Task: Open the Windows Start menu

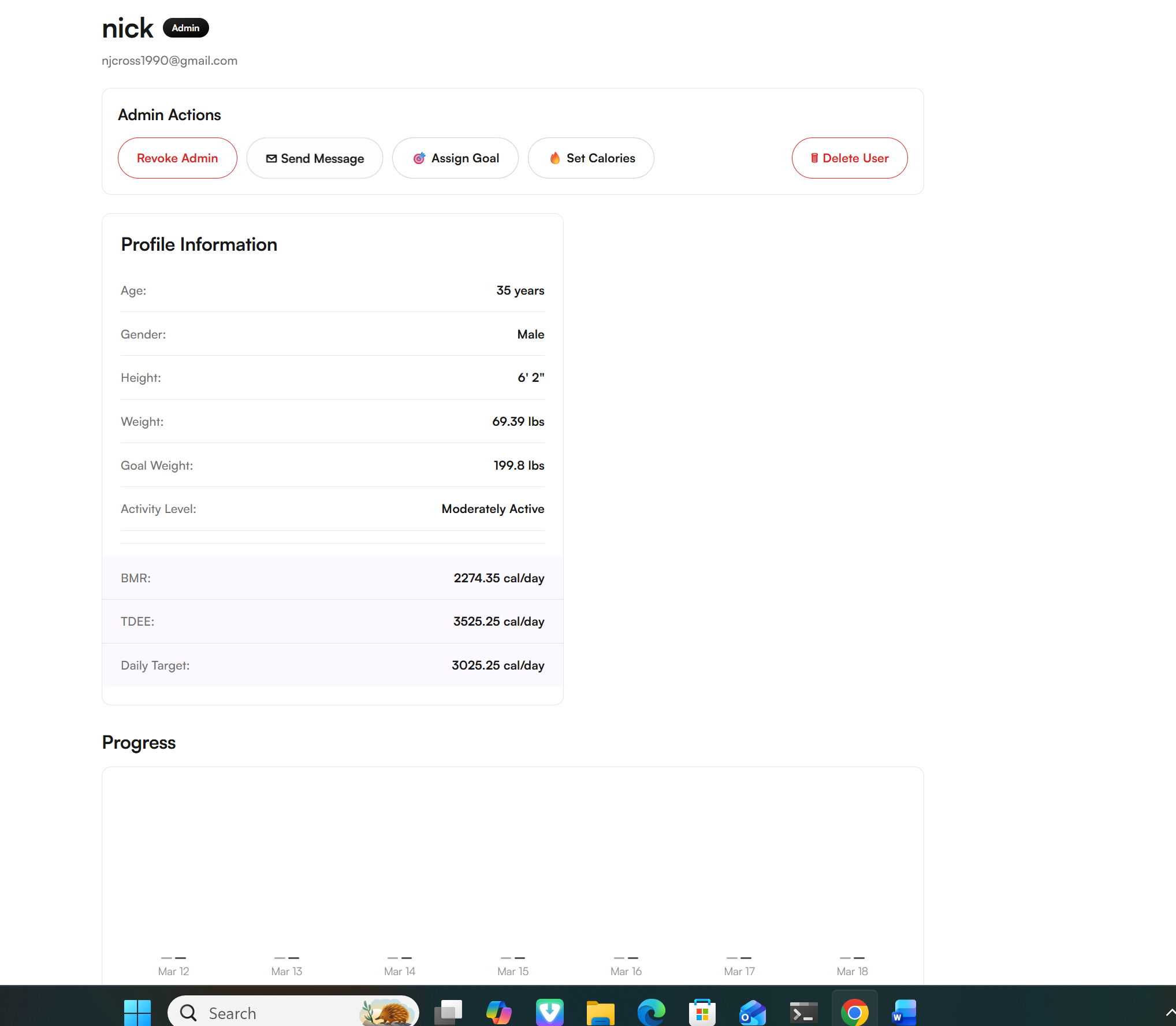Action: point(137,1012)
